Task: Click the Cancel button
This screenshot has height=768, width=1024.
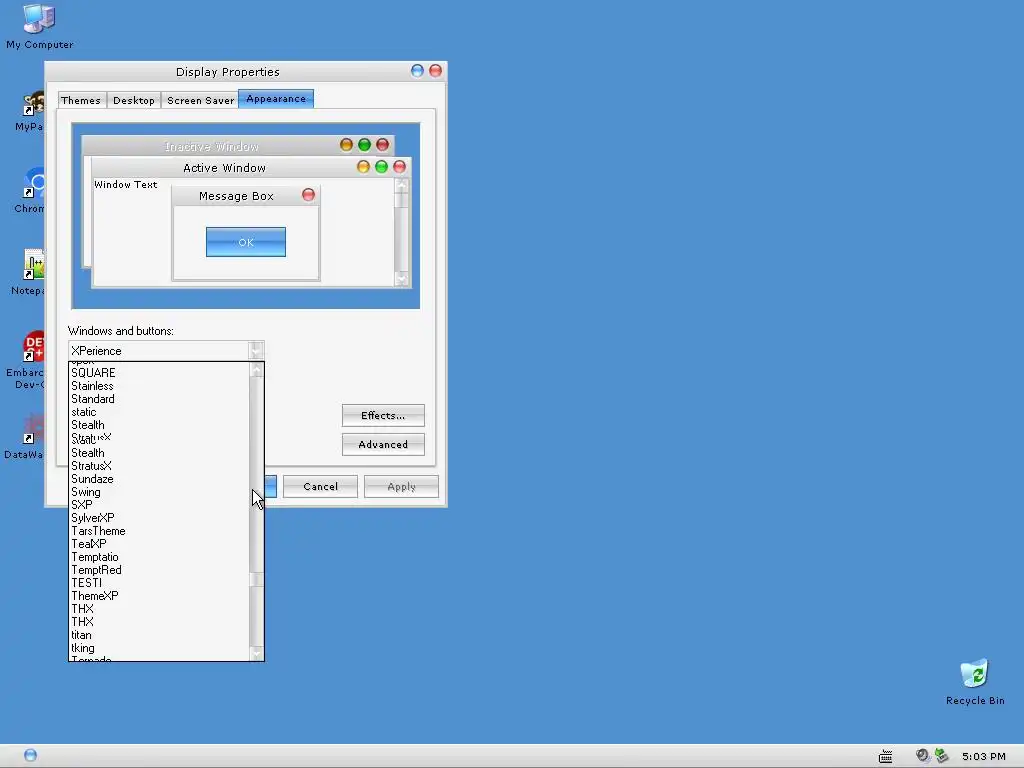Action: click(x=320, y=486)
